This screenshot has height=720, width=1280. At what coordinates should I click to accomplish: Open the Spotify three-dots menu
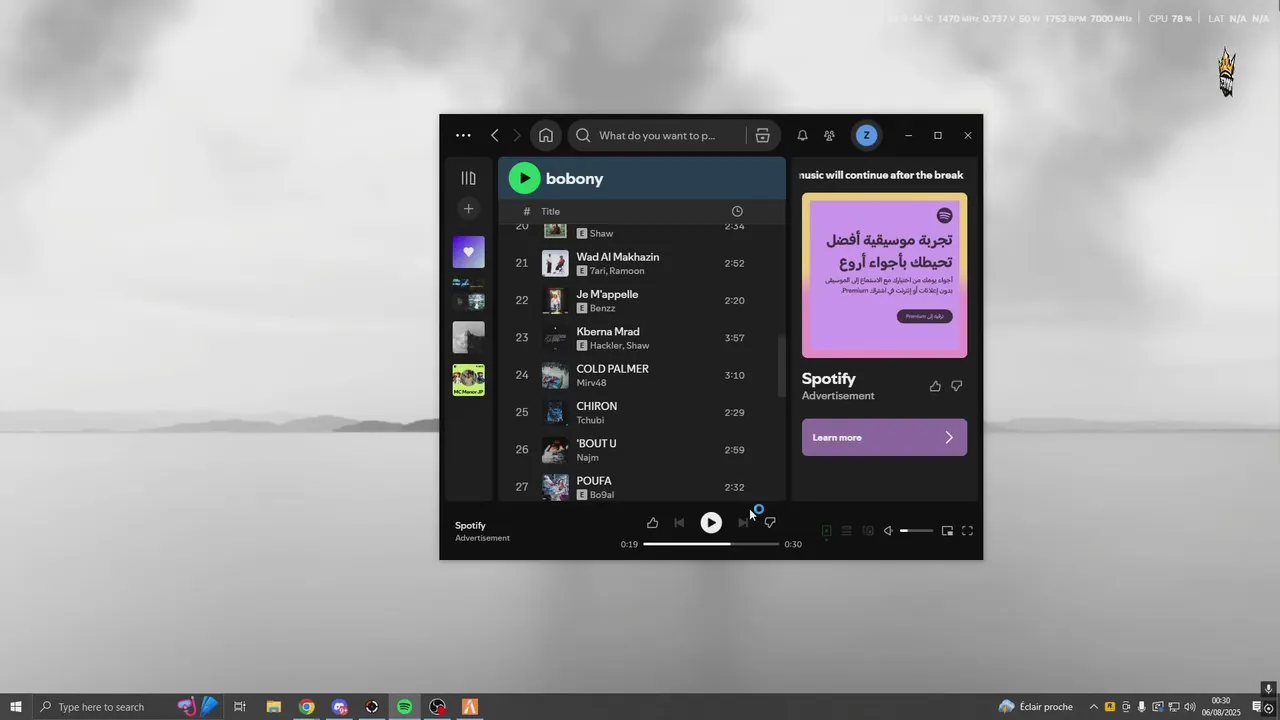tap(463, 135)
